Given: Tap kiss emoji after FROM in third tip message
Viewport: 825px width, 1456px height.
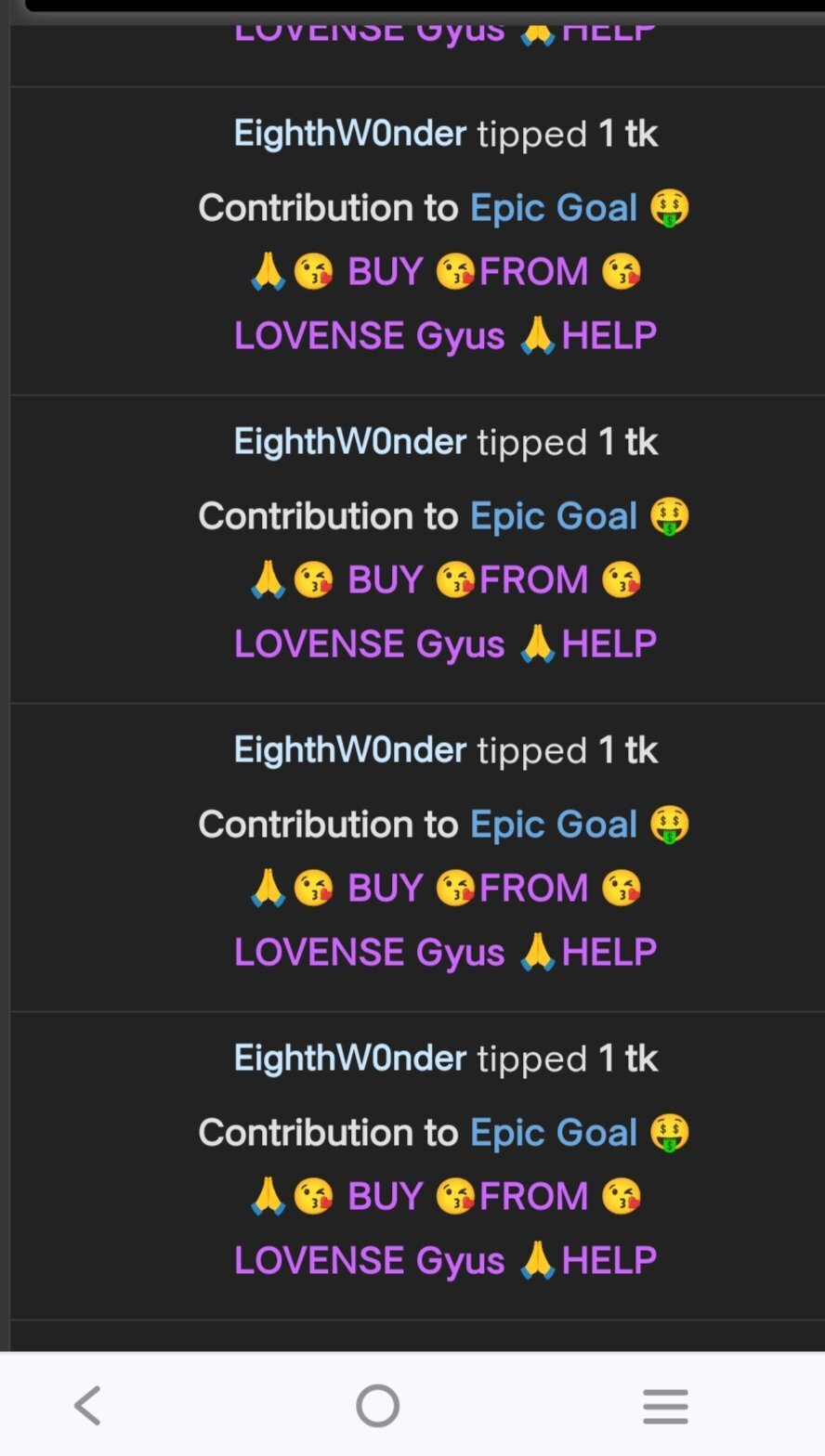Looking at the screenshot, I should 621,889.
